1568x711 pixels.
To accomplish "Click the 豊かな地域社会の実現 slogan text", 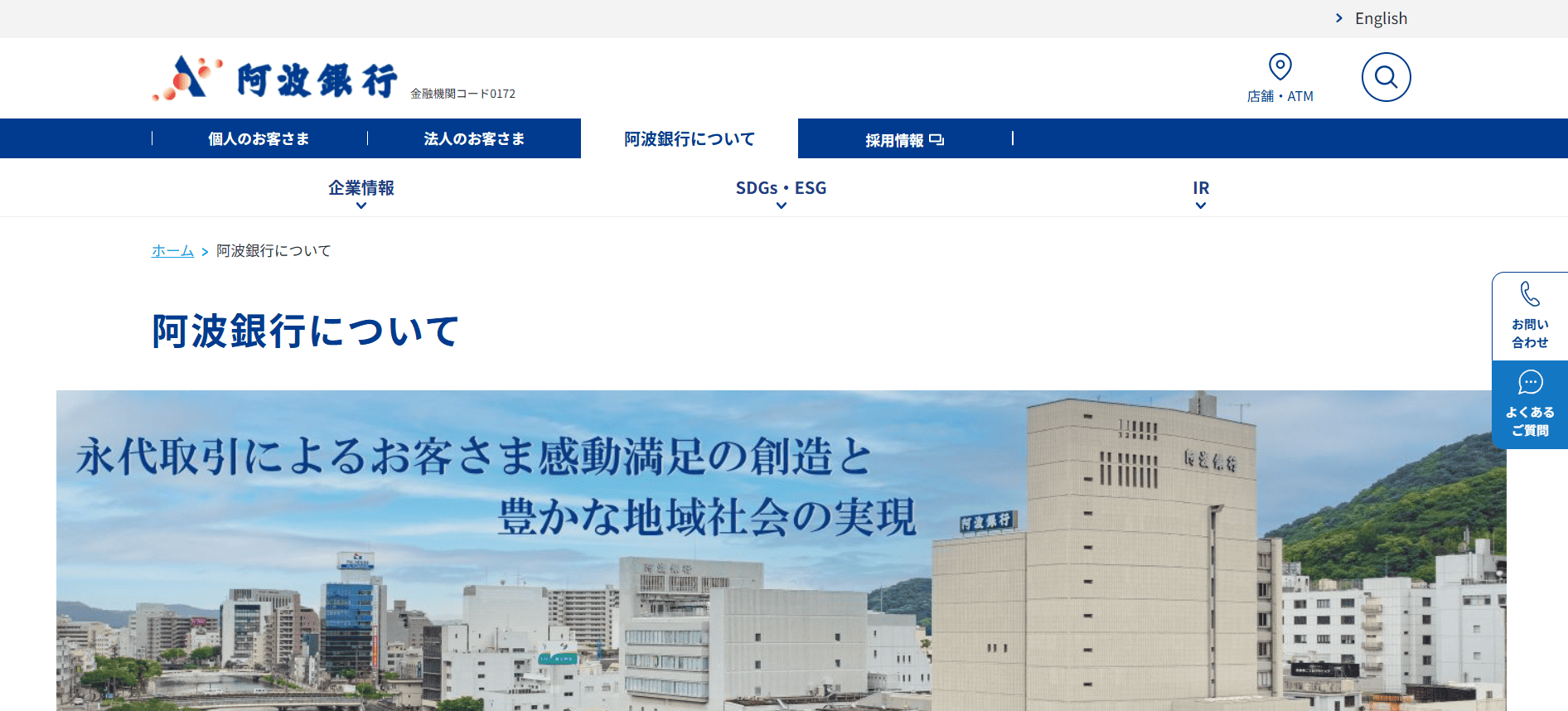I will pos(707,516).
